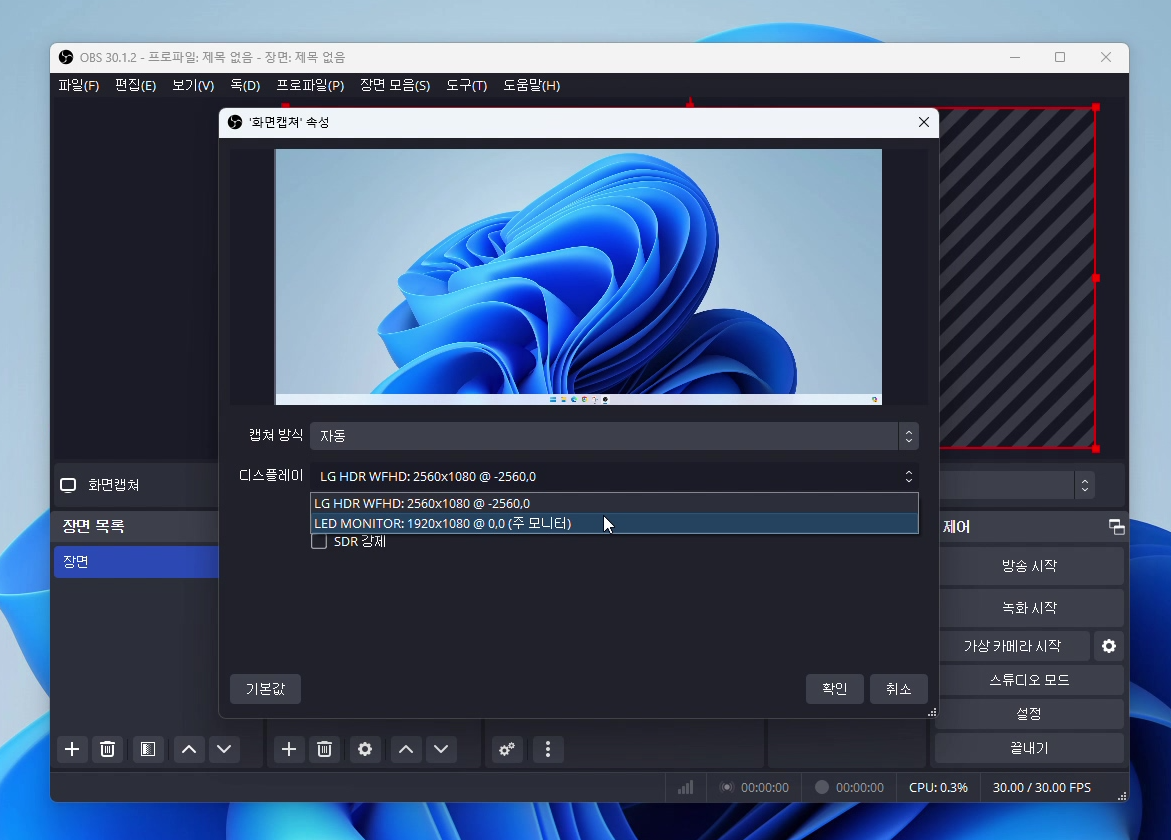Click OBS logo in main window title bar
Screen dimensions: 1171x840
[66, 57]
